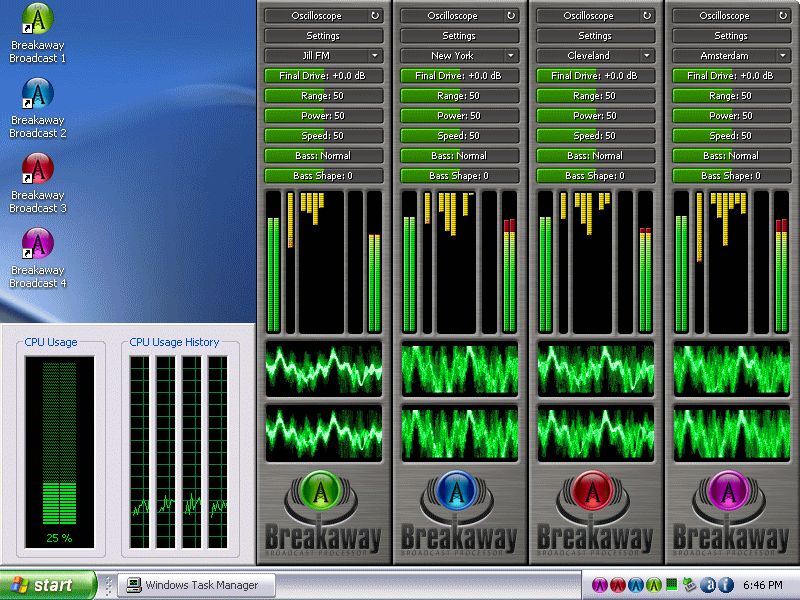The image size is (800, 600).
Task: Click Bass: Normal slider in Amsterdam panel
Action: [732, 156]
